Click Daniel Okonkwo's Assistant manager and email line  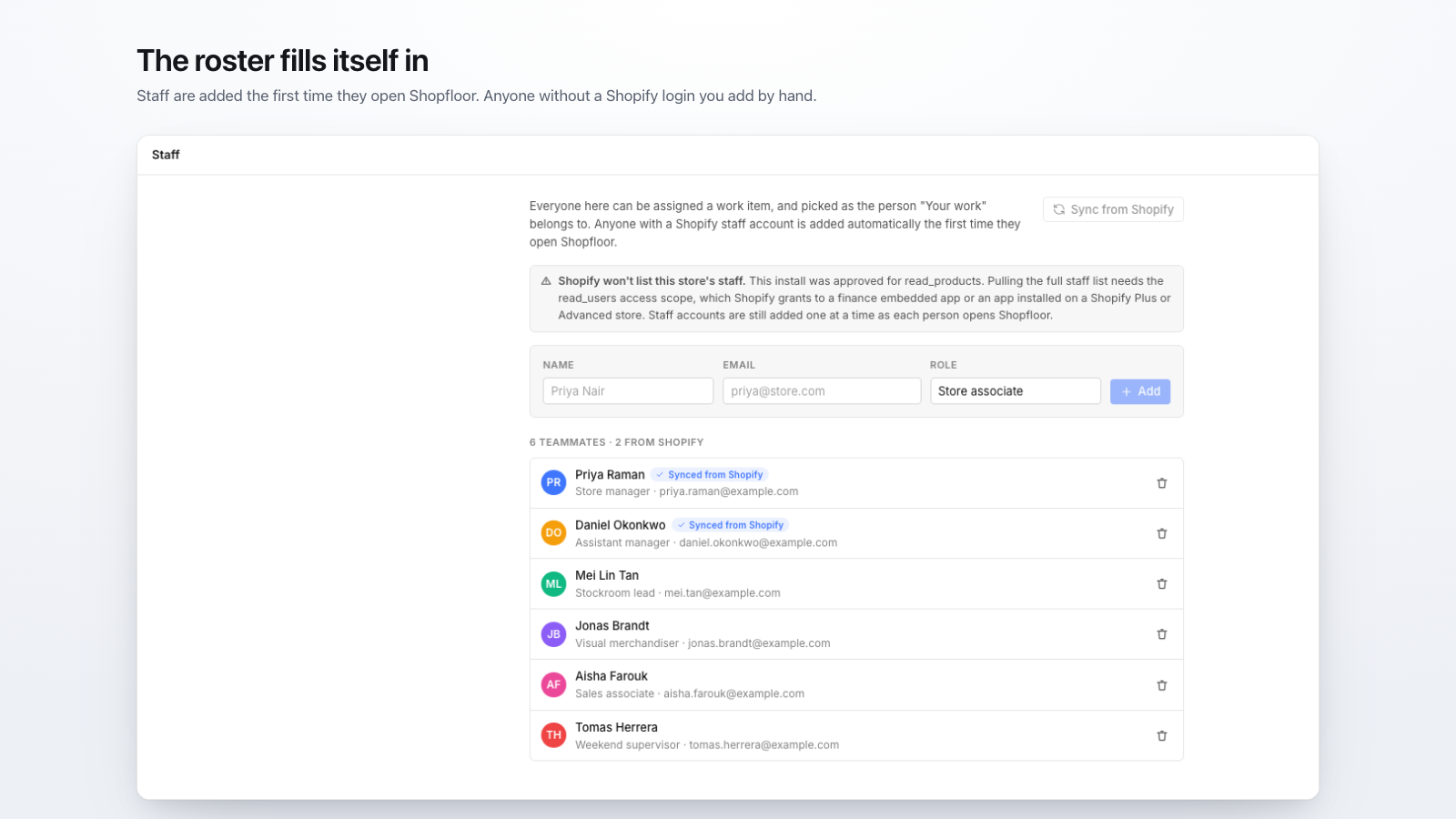coord(706,542)
